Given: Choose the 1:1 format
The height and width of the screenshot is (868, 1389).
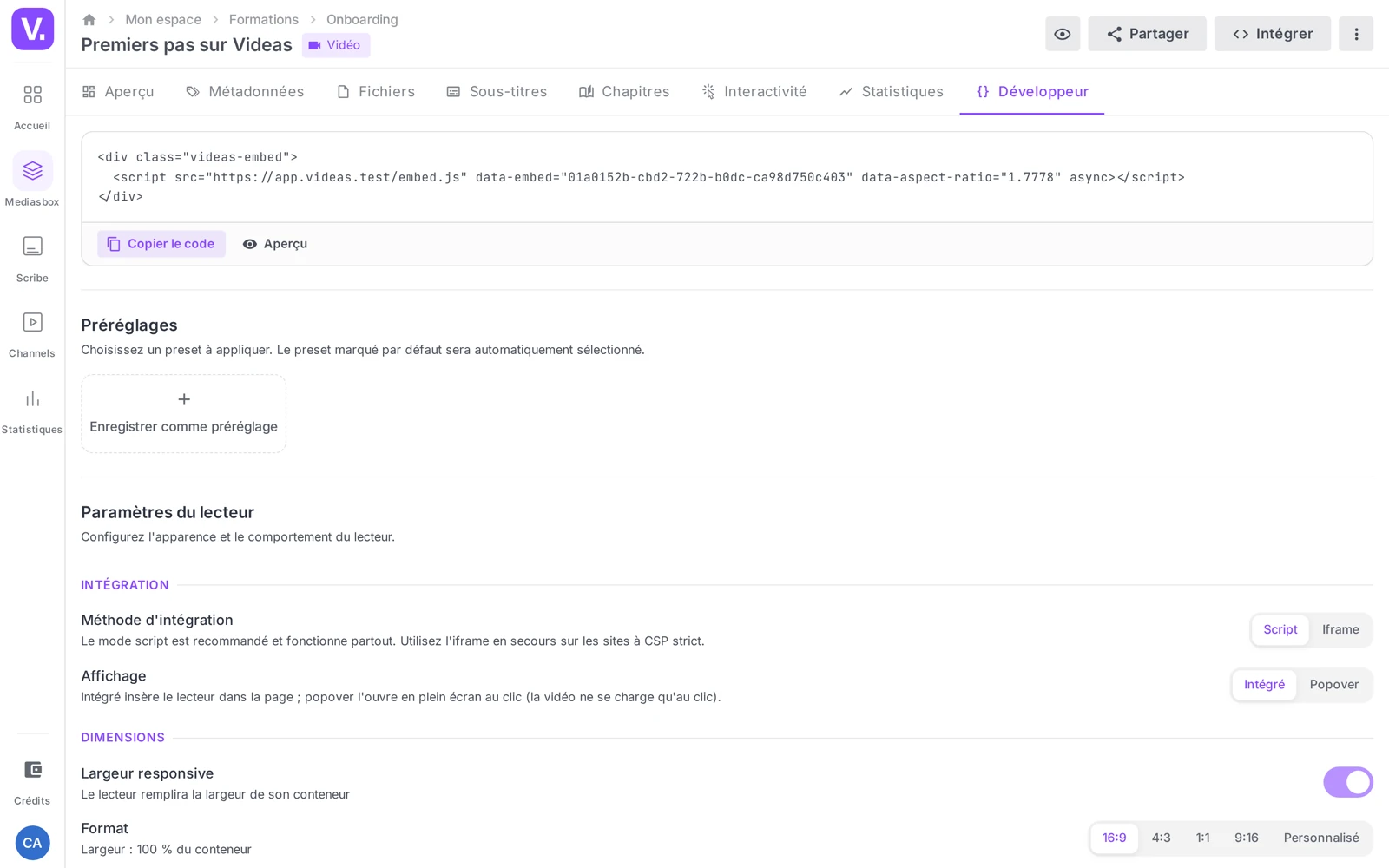Looking at the screenshot, I should click(x=1202, y=838).
